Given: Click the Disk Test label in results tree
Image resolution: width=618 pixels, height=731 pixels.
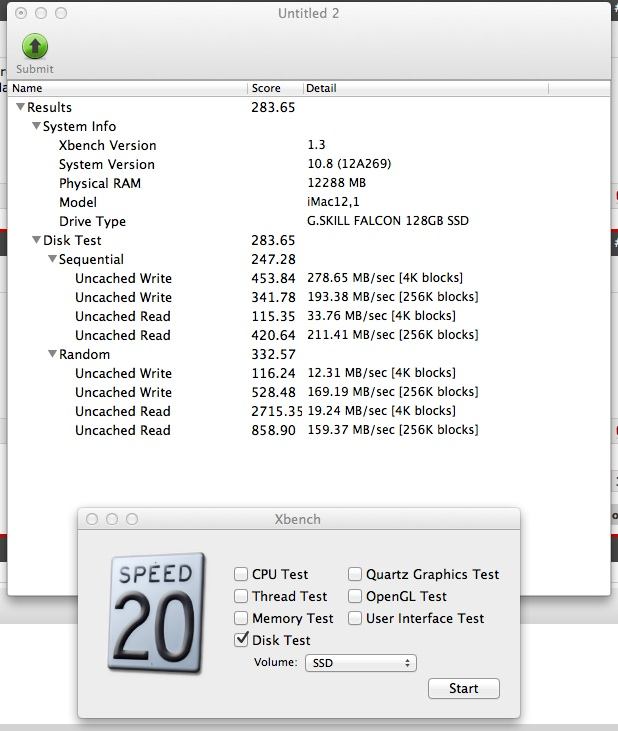Looking at the screenshot, I should [x=72, y=240].
